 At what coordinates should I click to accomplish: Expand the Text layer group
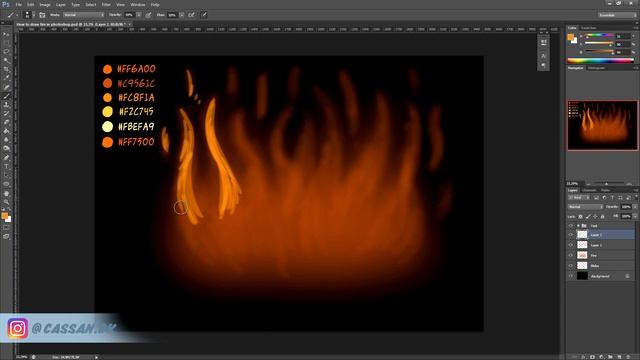(578, 225)
